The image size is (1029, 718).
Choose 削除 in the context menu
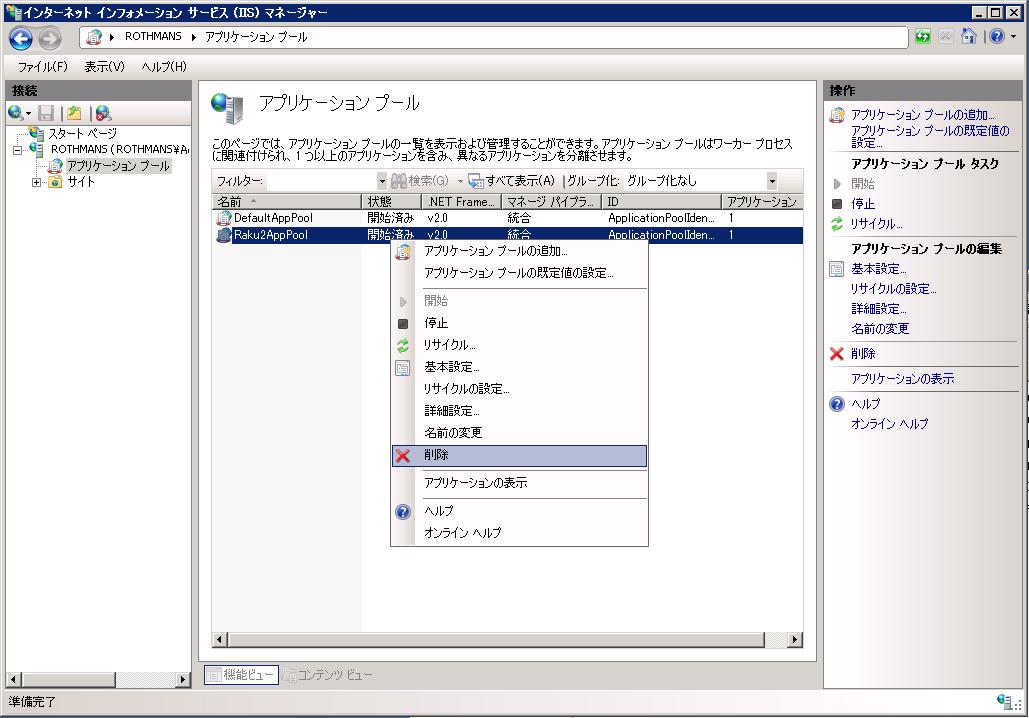[519, 455]
